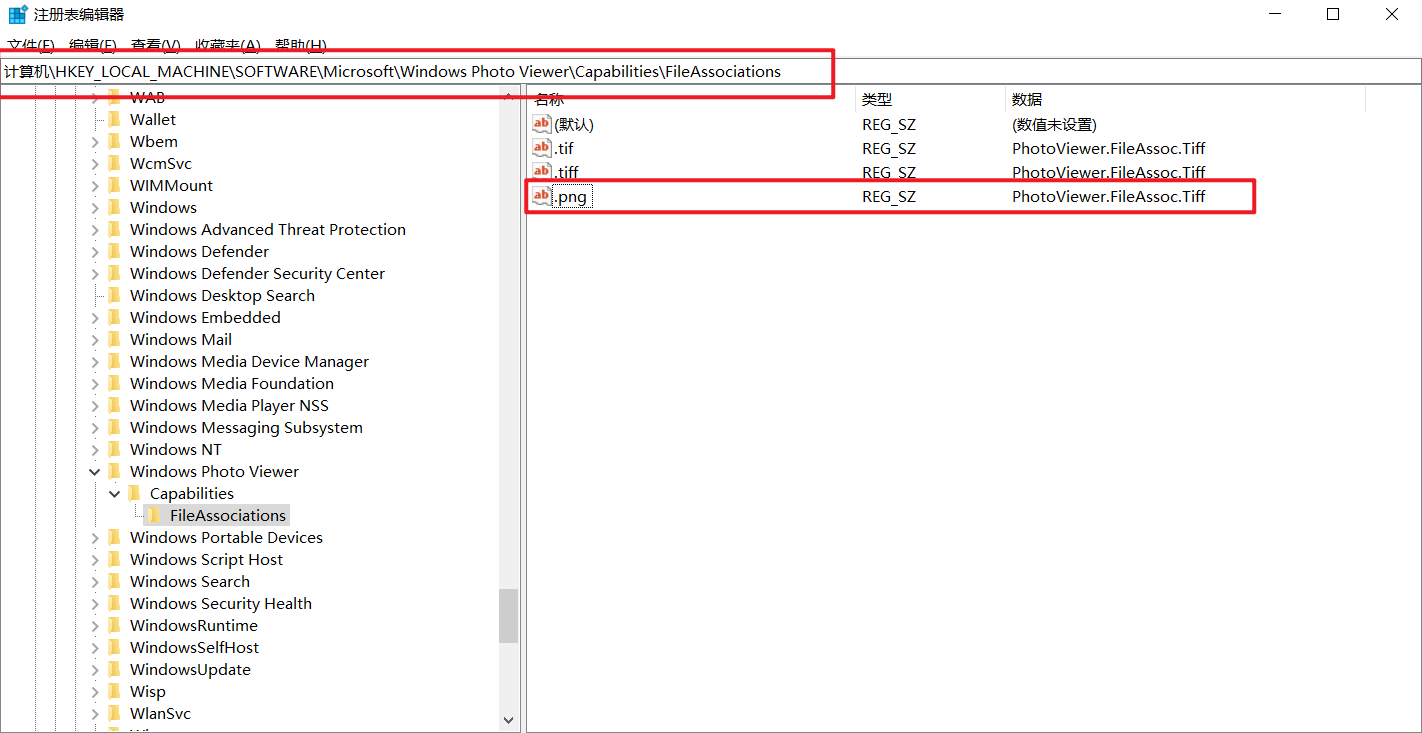The height and width of the screenshot is (733, 1422).
Task: Select Windows Media Player NSS tree item
Action: (229, 405)
